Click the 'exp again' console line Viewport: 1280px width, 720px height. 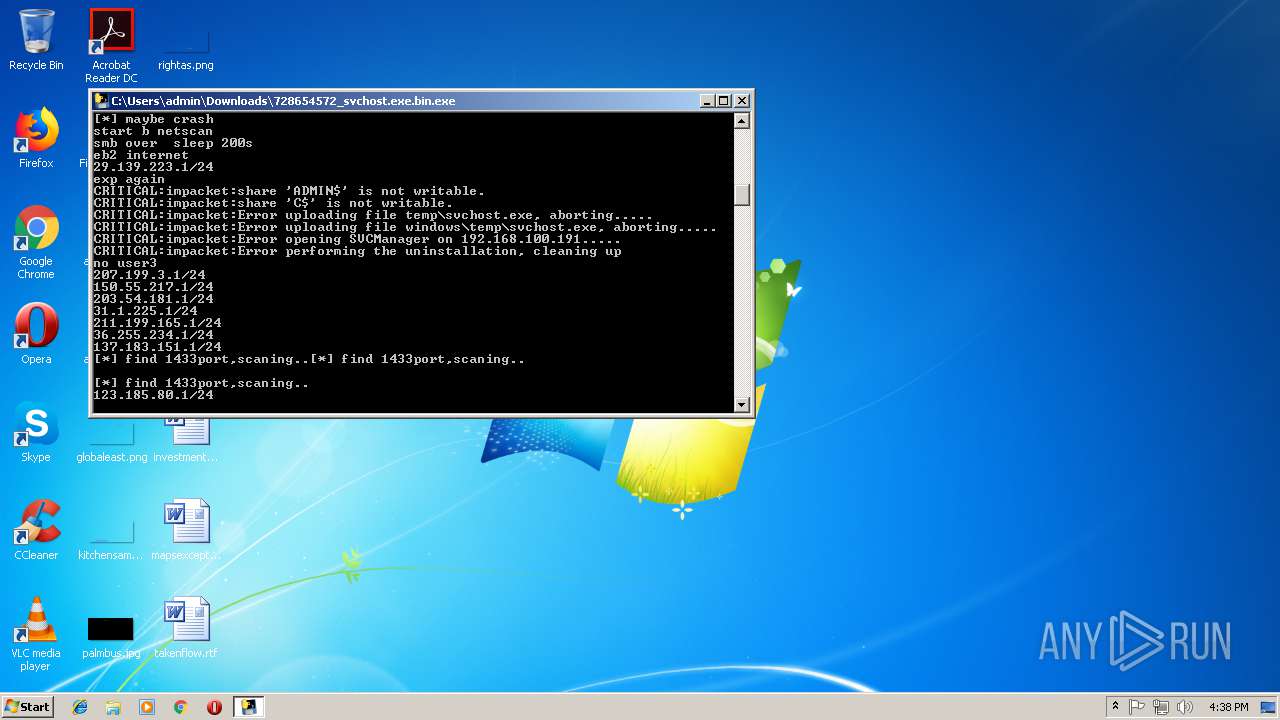click(x=129, y=179)
